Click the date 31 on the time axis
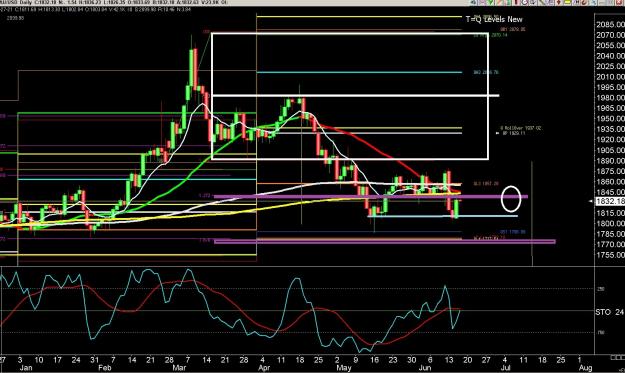The height and width of the screenshot is (373, 625). click(x=94, y=360)
